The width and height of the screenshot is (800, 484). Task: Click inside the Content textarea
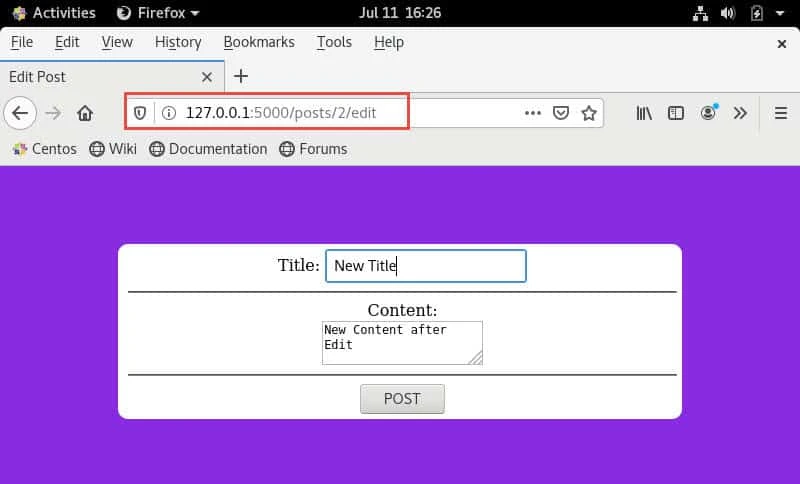[402, 343]
